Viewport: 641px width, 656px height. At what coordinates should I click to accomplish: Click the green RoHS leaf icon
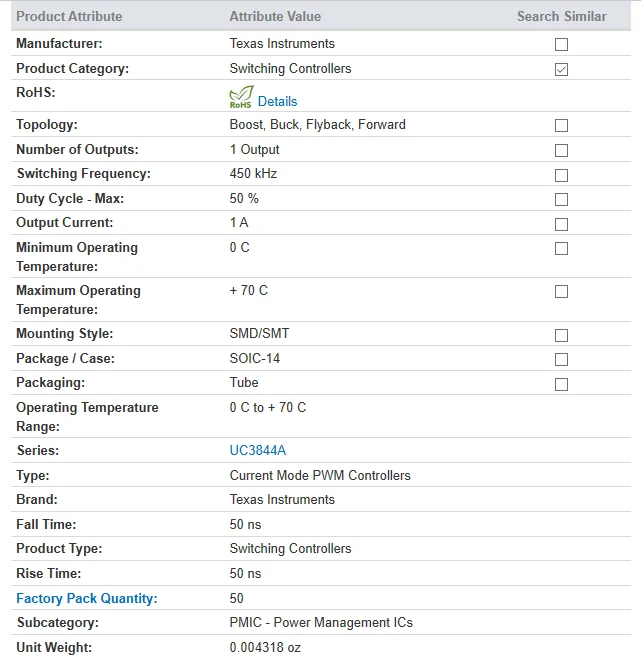241,97
